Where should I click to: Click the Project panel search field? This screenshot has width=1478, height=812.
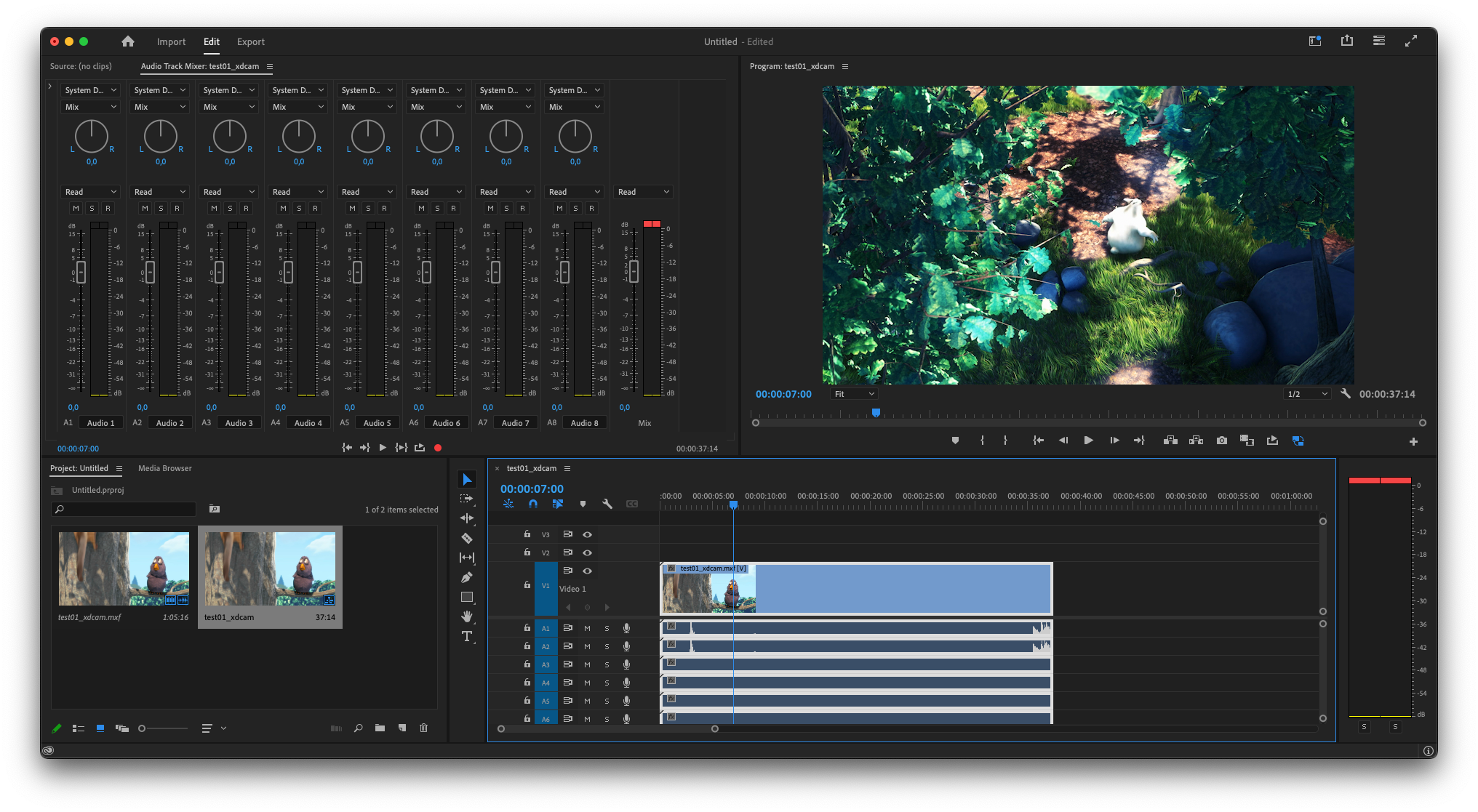pyautogui.click(x=124, y=509)
